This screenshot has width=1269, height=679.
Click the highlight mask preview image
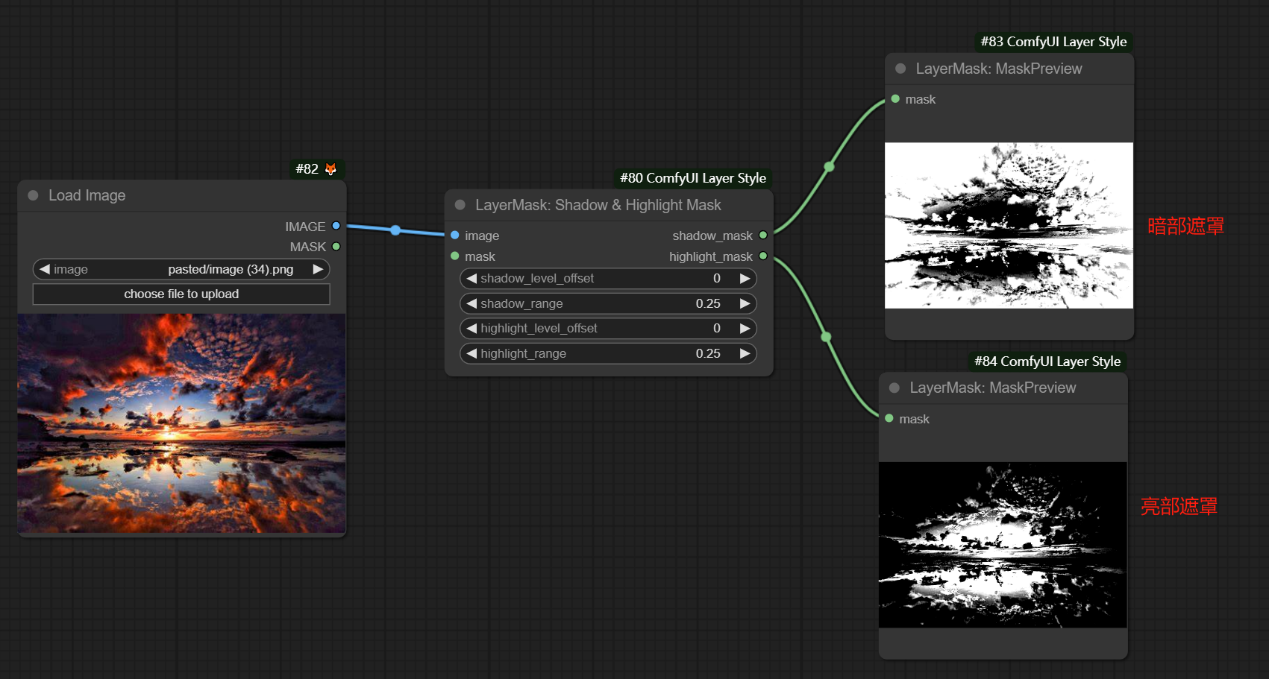tap(1002, 544)
